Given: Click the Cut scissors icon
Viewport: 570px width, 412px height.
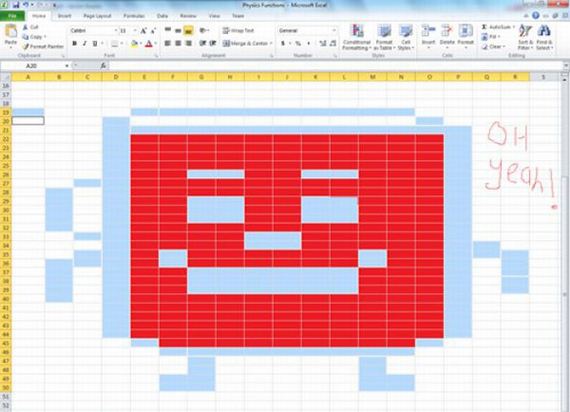Looking at the screenshot, I should pyautogui.click(x=25, y=27).
